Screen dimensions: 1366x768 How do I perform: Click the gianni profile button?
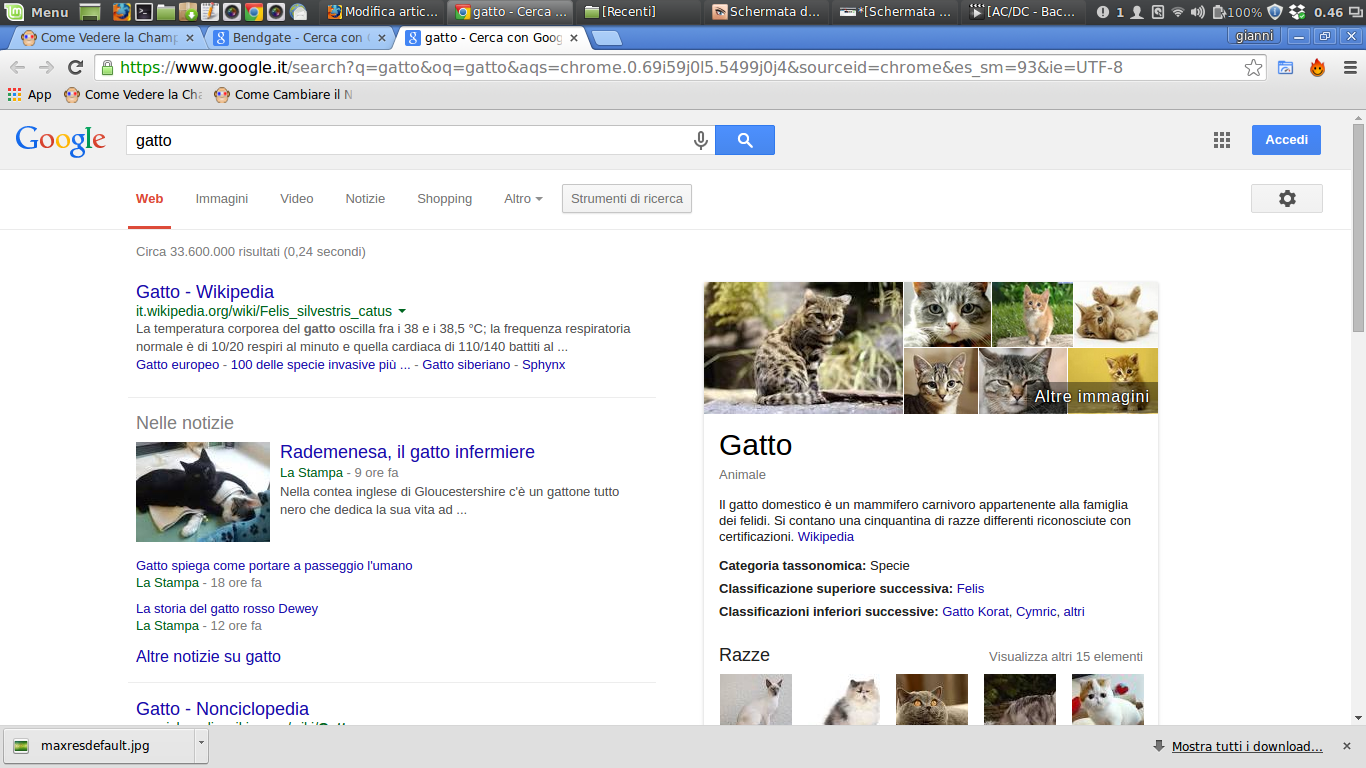point(1254,36)
